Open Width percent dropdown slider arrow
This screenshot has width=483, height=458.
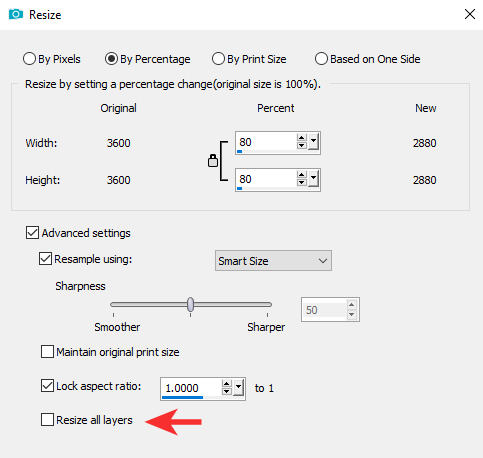(x=313, y=142)
